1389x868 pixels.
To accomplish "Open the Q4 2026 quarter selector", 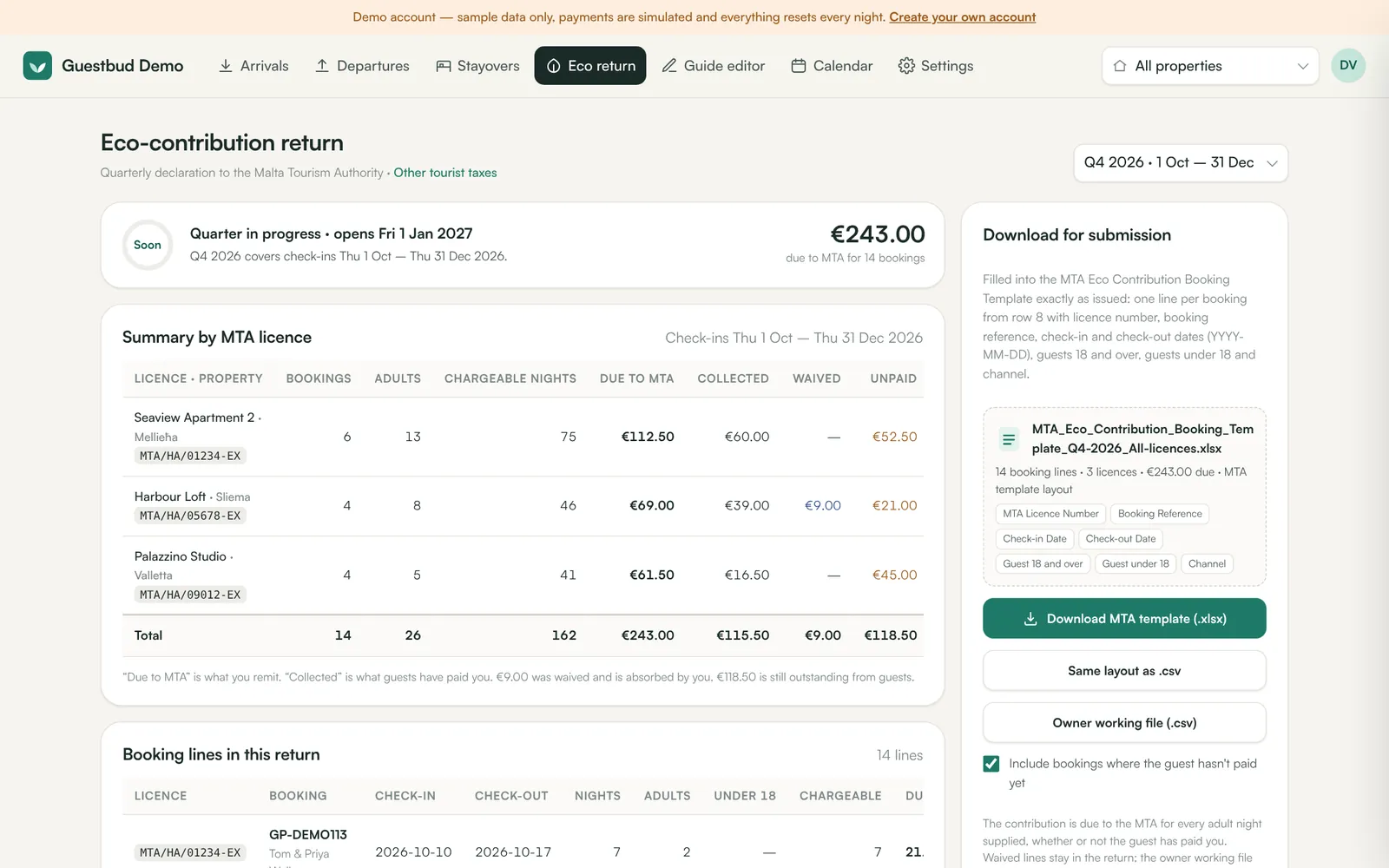I will pos(1181,163).
